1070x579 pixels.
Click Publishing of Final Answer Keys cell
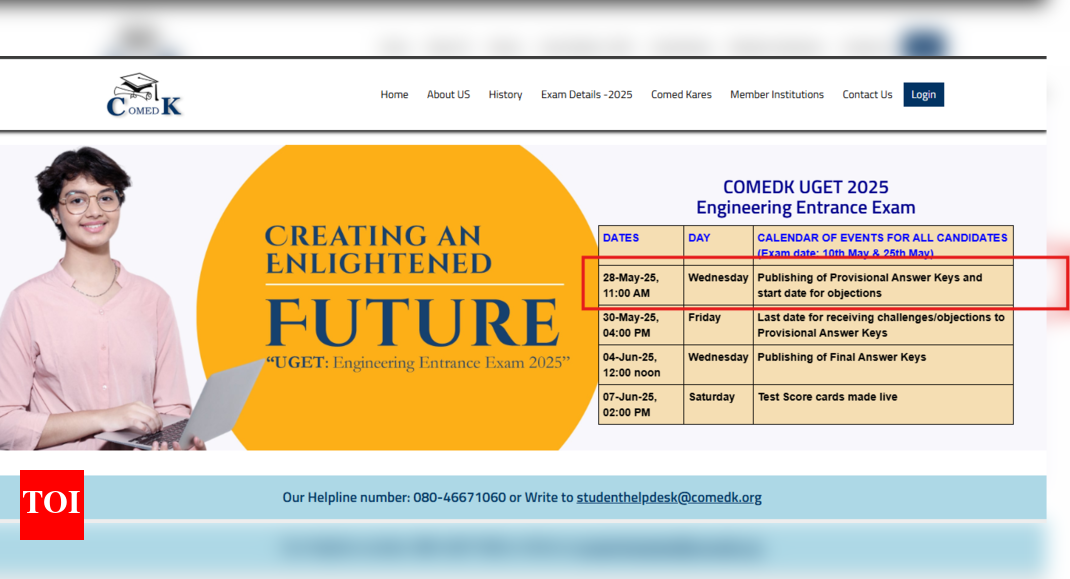tap(883, 365)
